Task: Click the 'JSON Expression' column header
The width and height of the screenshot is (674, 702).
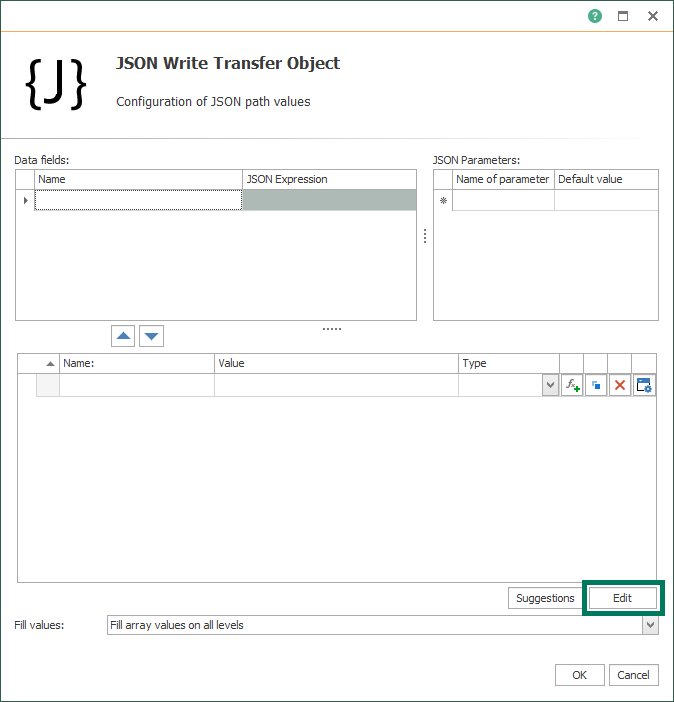Action: [329, 180]
